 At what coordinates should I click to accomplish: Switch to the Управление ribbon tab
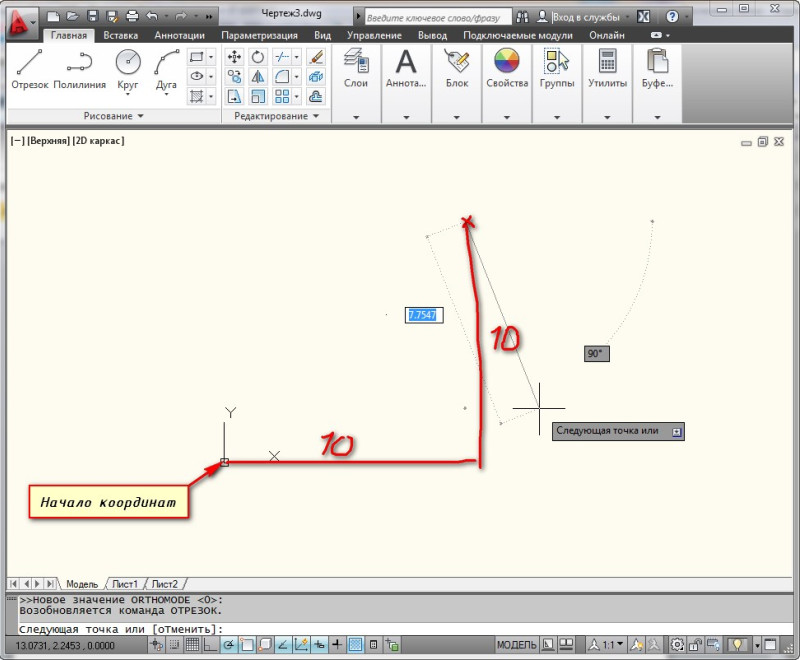click(374, 36)
